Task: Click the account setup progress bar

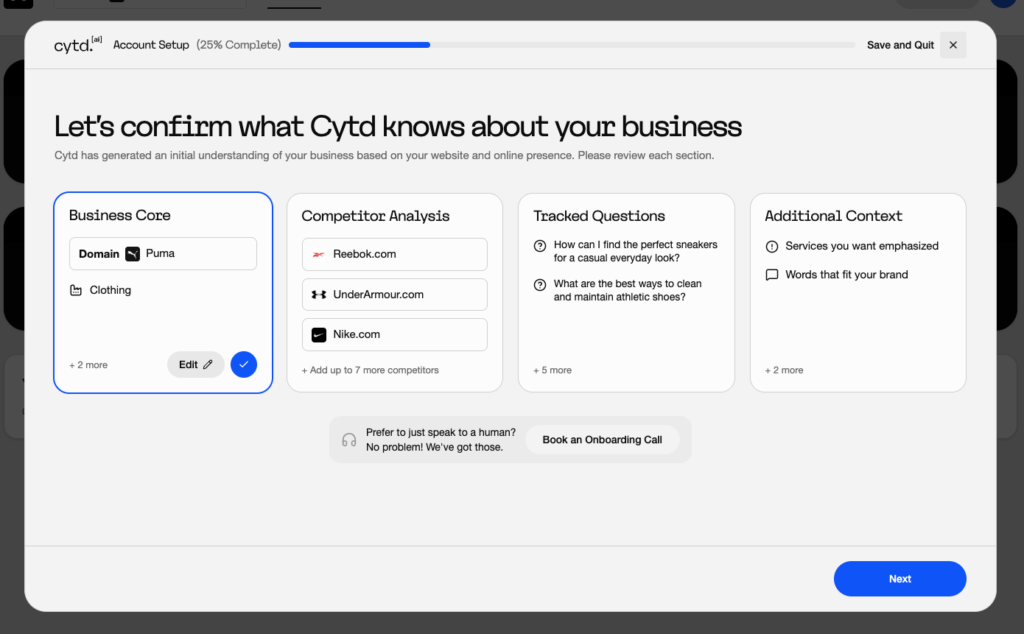Action: [571, 45]
